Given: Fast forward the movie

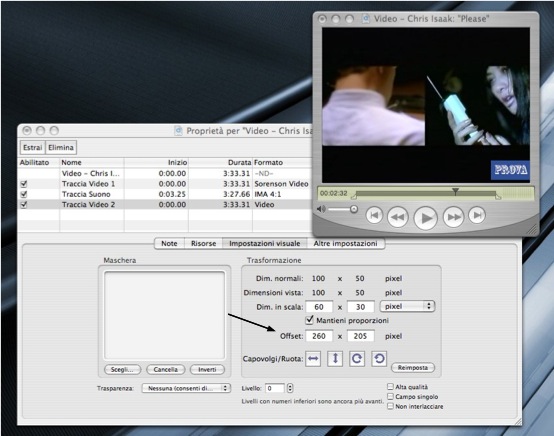Looking at the screenshot, I should tap(454, 217).
